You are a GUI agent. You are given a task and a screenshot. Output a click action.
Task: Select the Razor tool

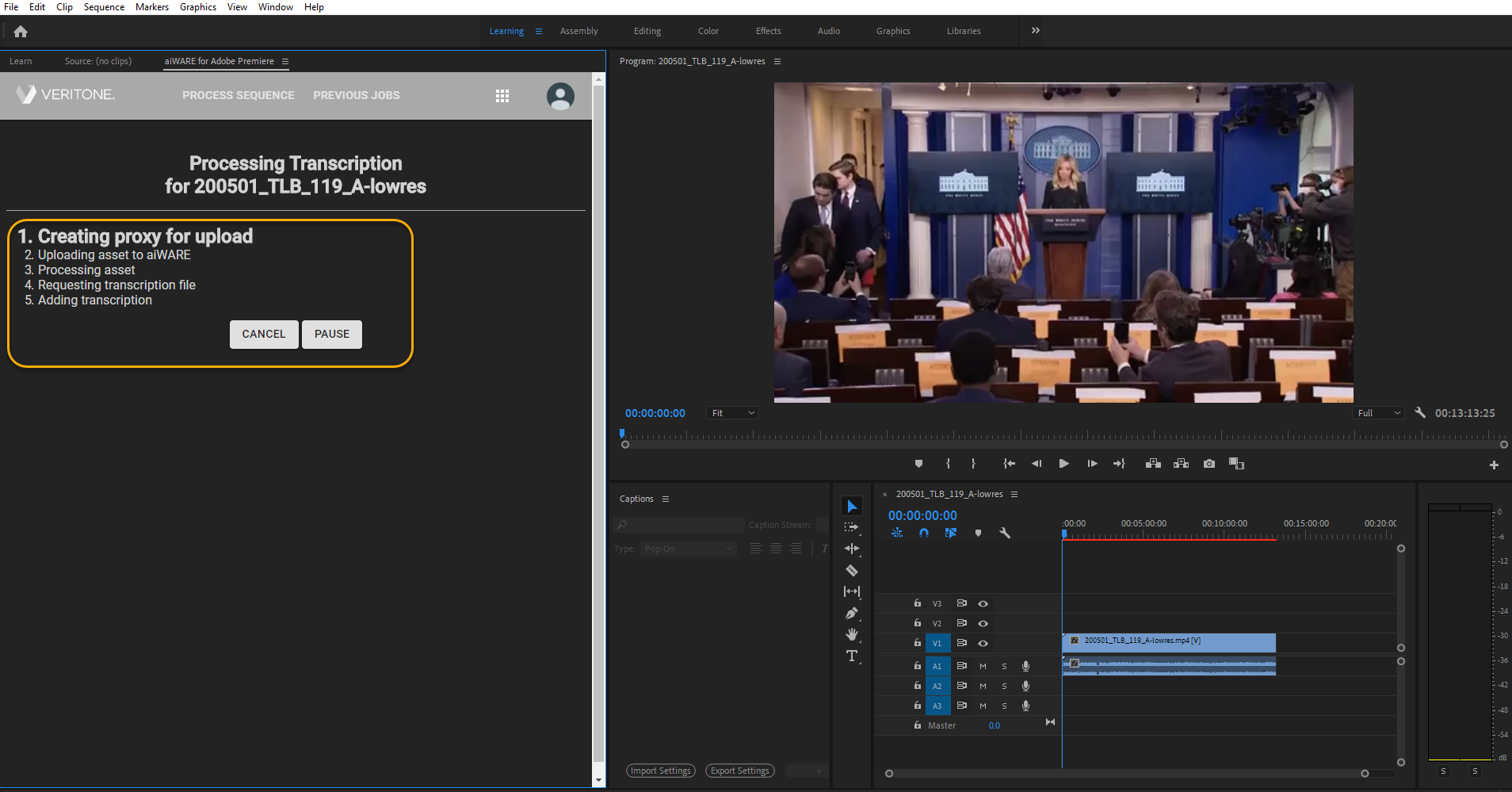[x=853, y=570]
